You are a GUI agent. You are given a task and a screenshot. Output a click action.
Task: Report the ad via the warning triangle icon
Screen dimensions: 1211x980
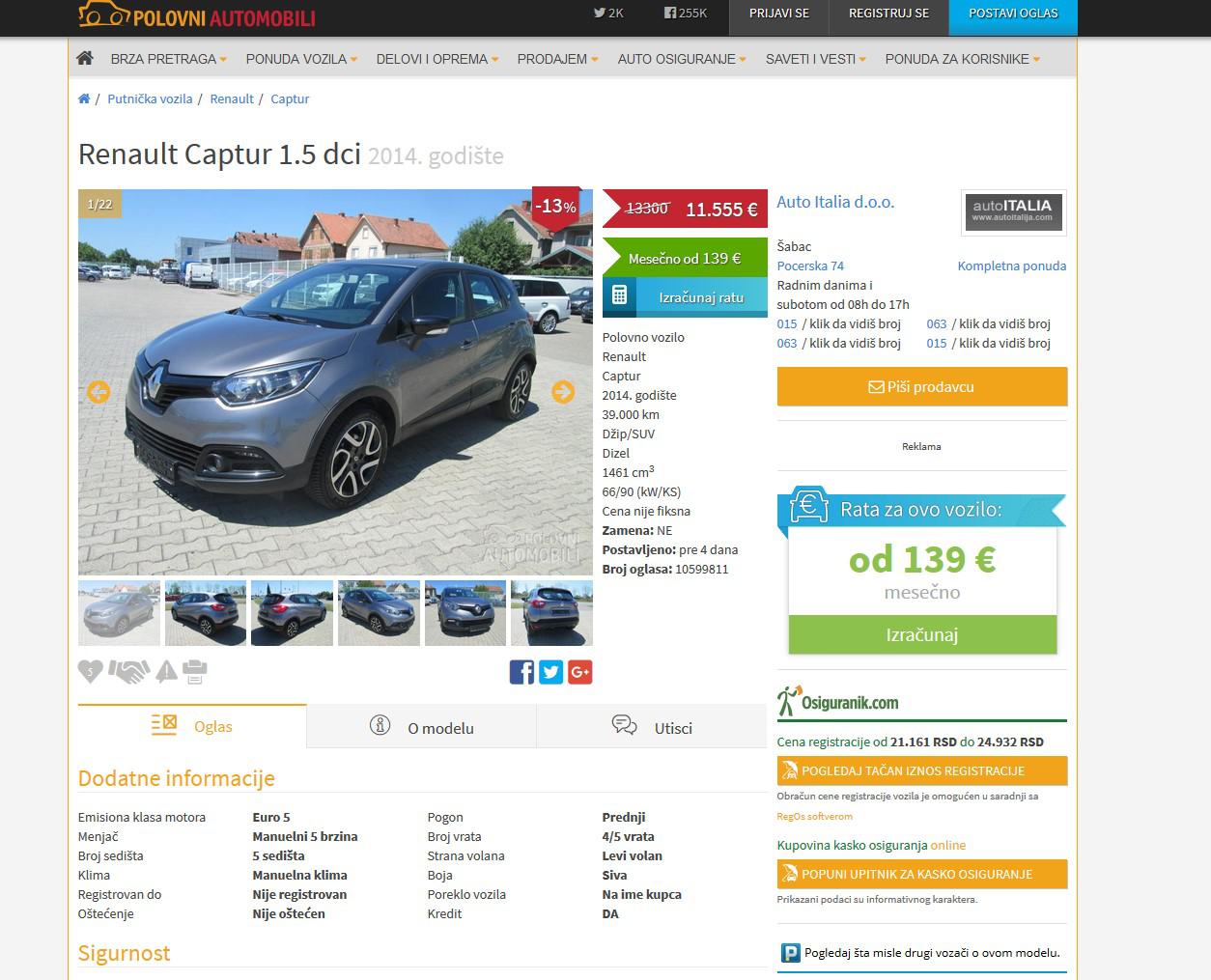[167, 671]
